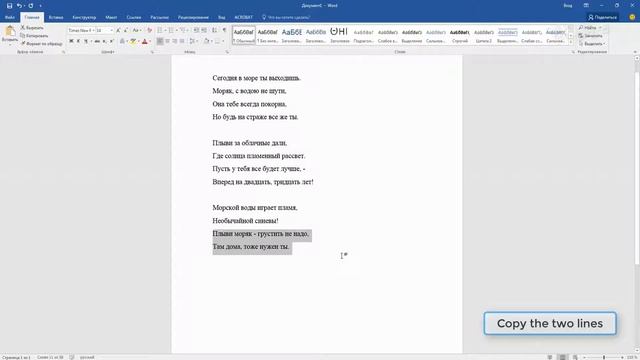Apply superscript formatting

pyautogui.click(x=111, y=41)
